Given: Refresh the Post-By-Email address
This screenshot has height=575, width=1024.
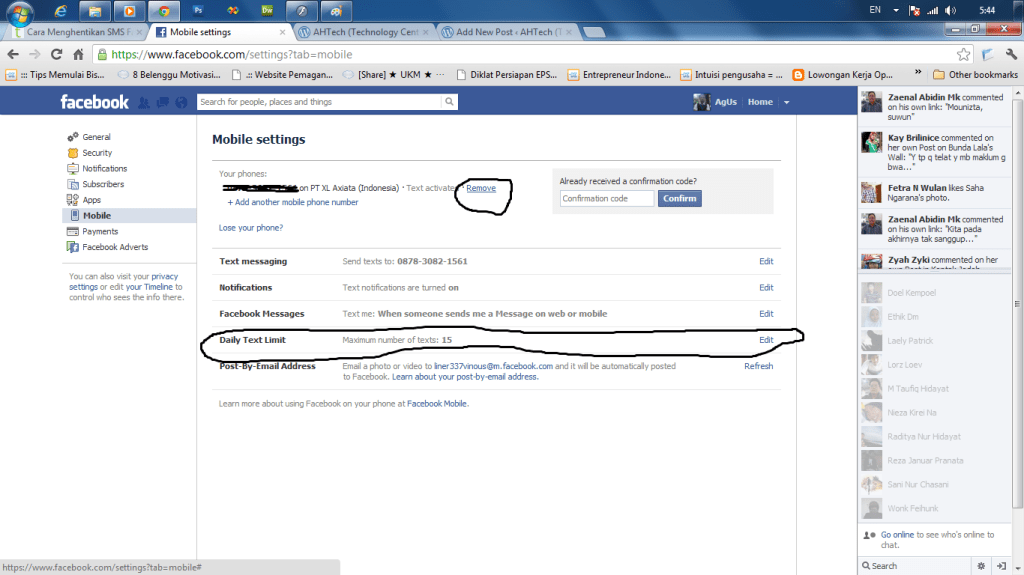Looking at the screenshot, I should pyautogui.click(x=758, y=366).
